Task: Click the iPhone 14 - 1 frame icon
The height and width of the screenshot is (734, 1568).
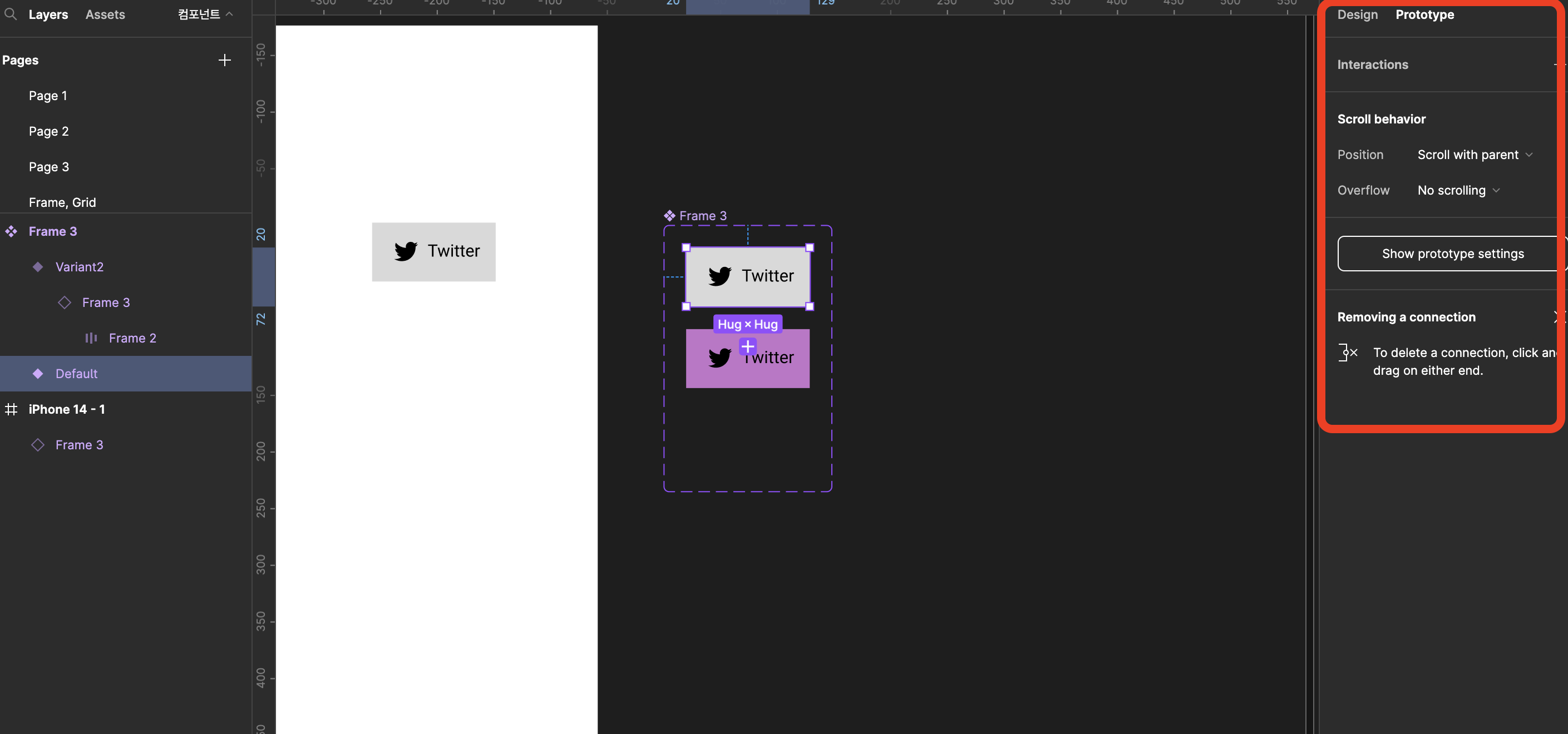Action: (11, 409)
